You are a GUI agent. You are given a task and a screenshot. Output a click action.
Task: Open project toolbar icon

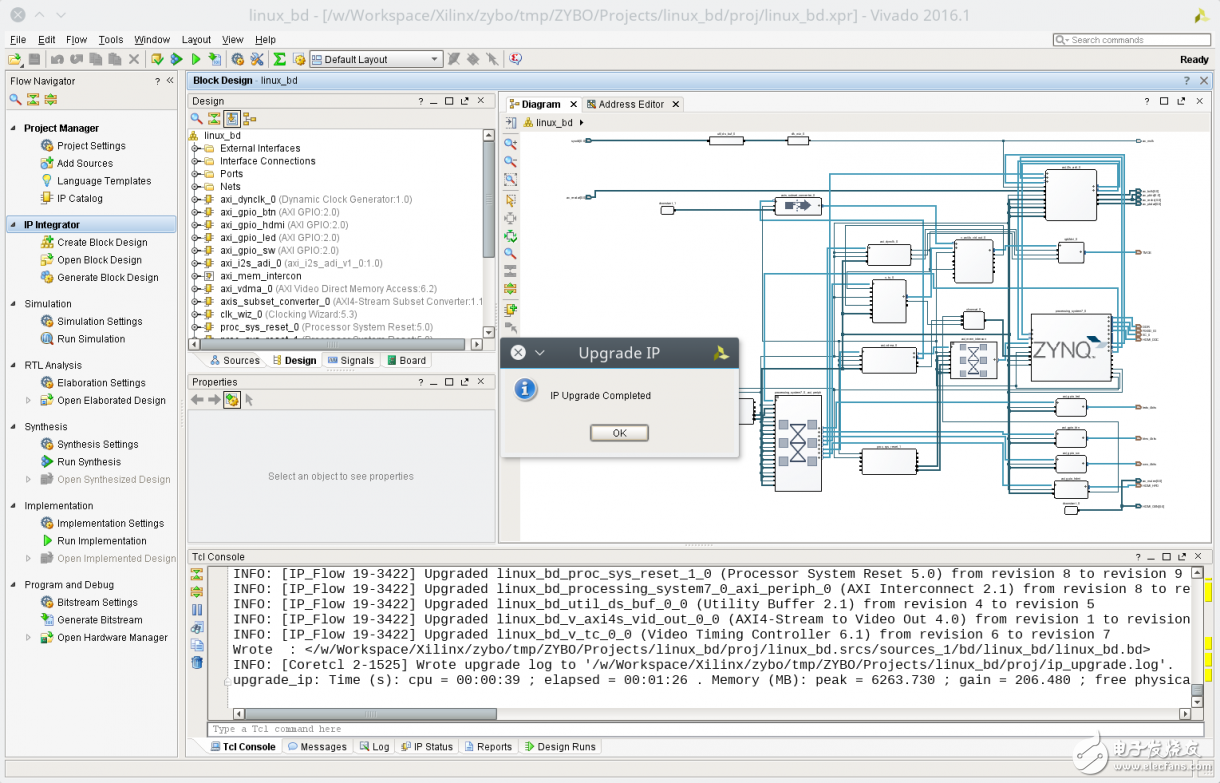point(16,60)
